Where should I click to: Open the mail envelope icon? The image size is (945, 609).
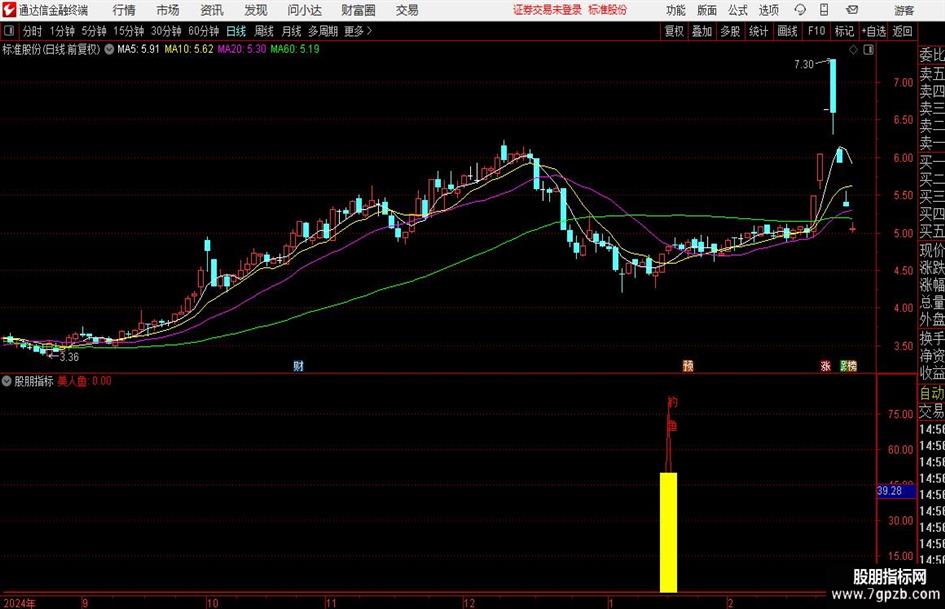pos(852,10)
